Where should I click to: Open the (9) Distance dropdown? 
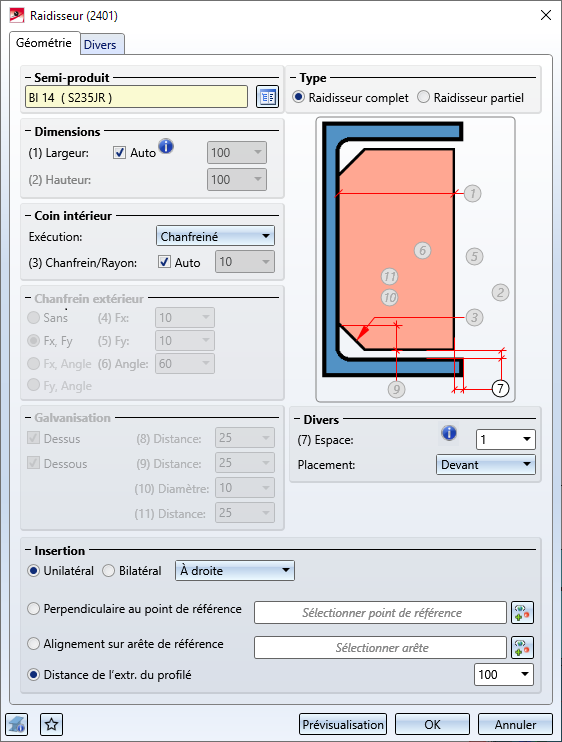245,463
